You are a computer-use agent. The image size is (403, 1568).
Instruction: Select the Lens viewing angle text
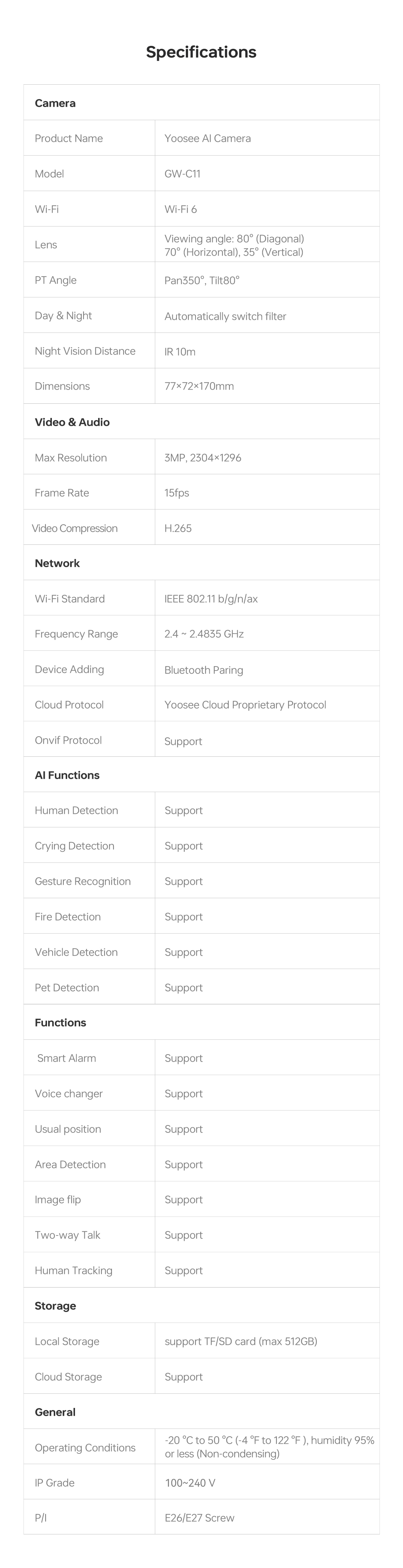click(x=234, y=245)
